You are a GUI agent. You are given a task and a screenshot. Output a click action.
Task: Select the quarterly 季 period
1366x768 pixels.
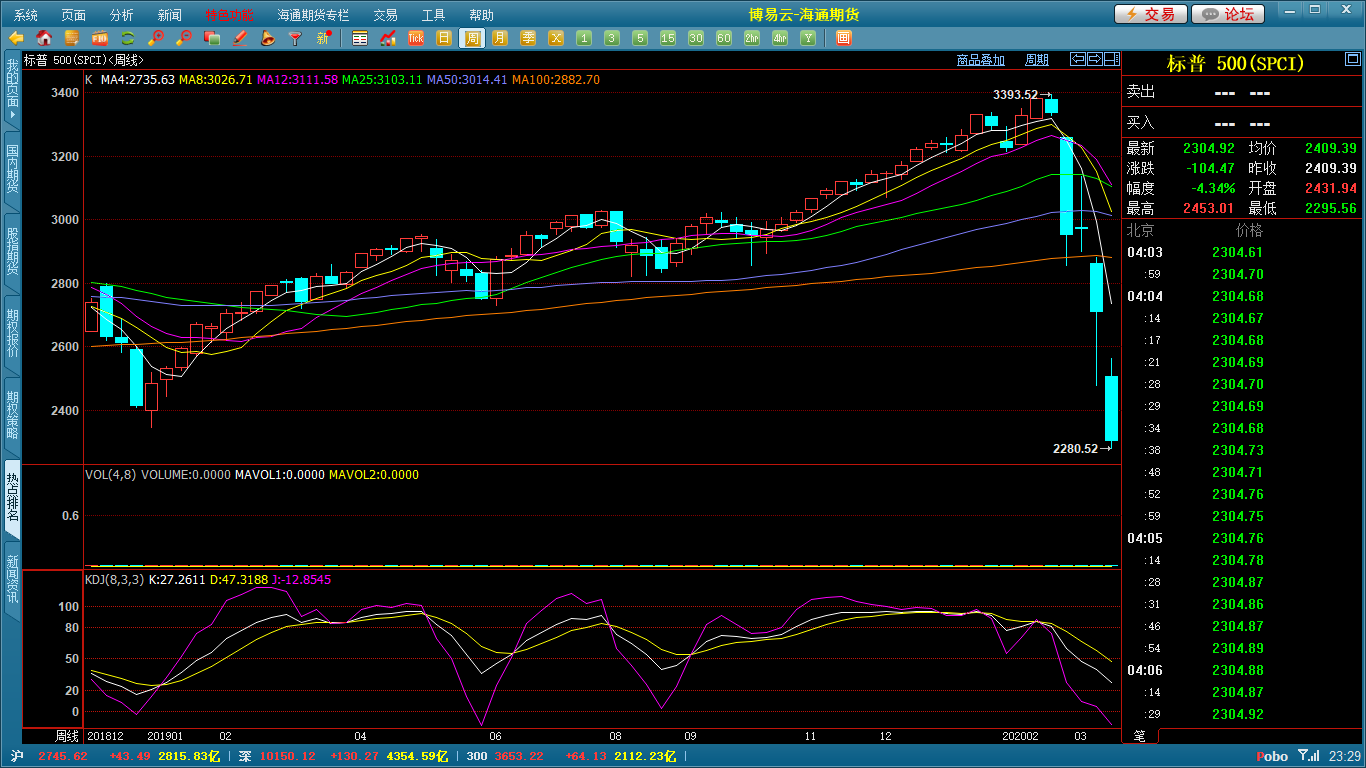(x=528, y=38)
